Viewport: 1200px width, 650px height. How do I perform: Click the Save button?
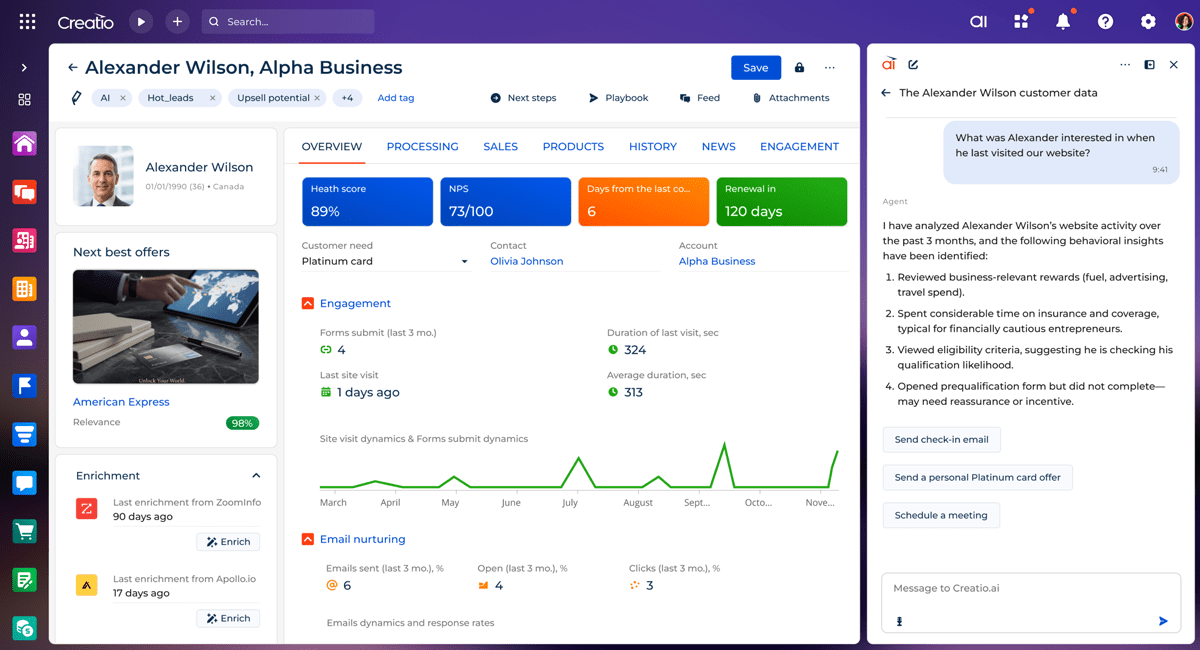[755, 68]
